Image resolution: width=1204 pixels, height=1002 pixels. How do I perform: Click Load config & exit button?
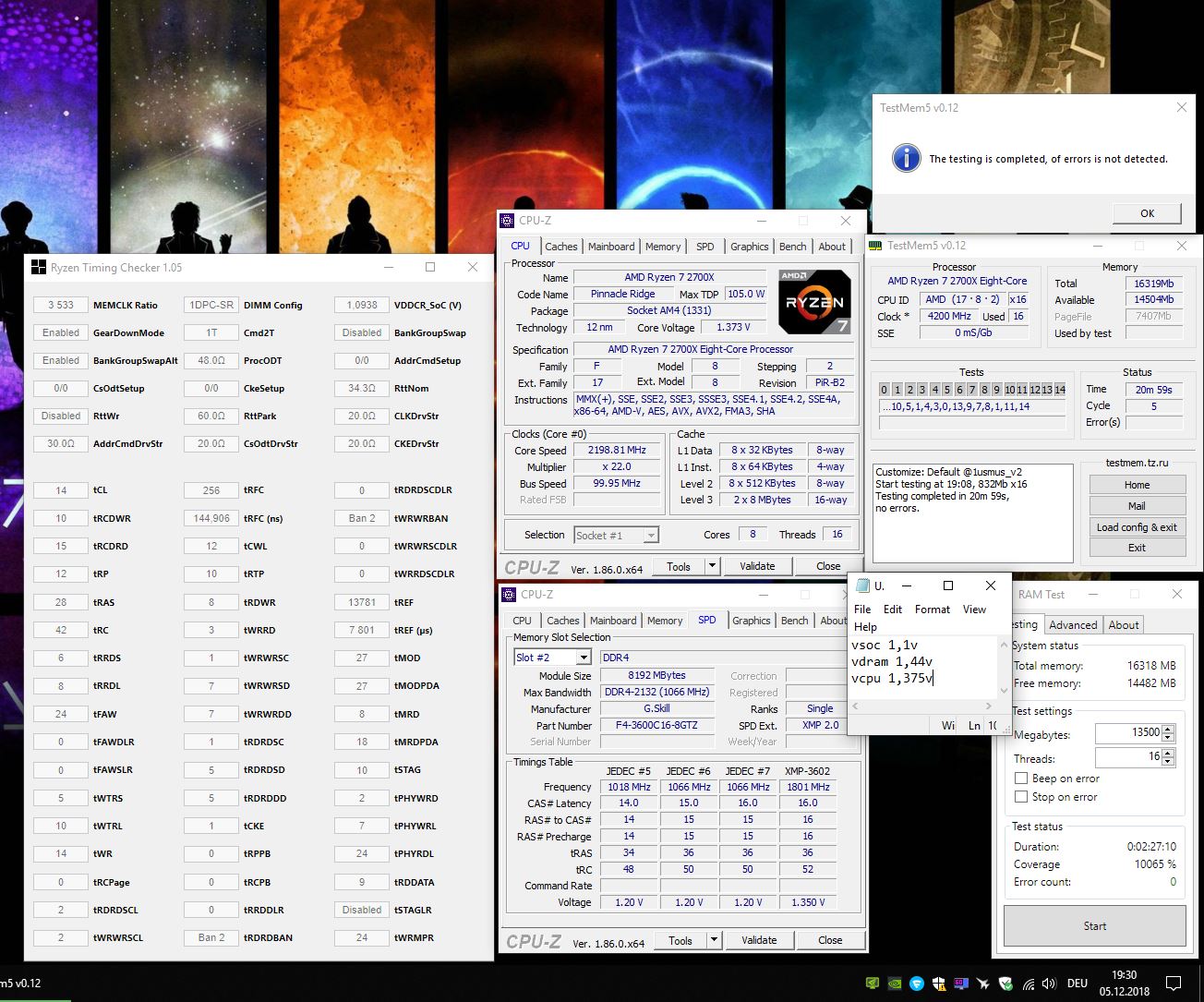(1137, 527)
